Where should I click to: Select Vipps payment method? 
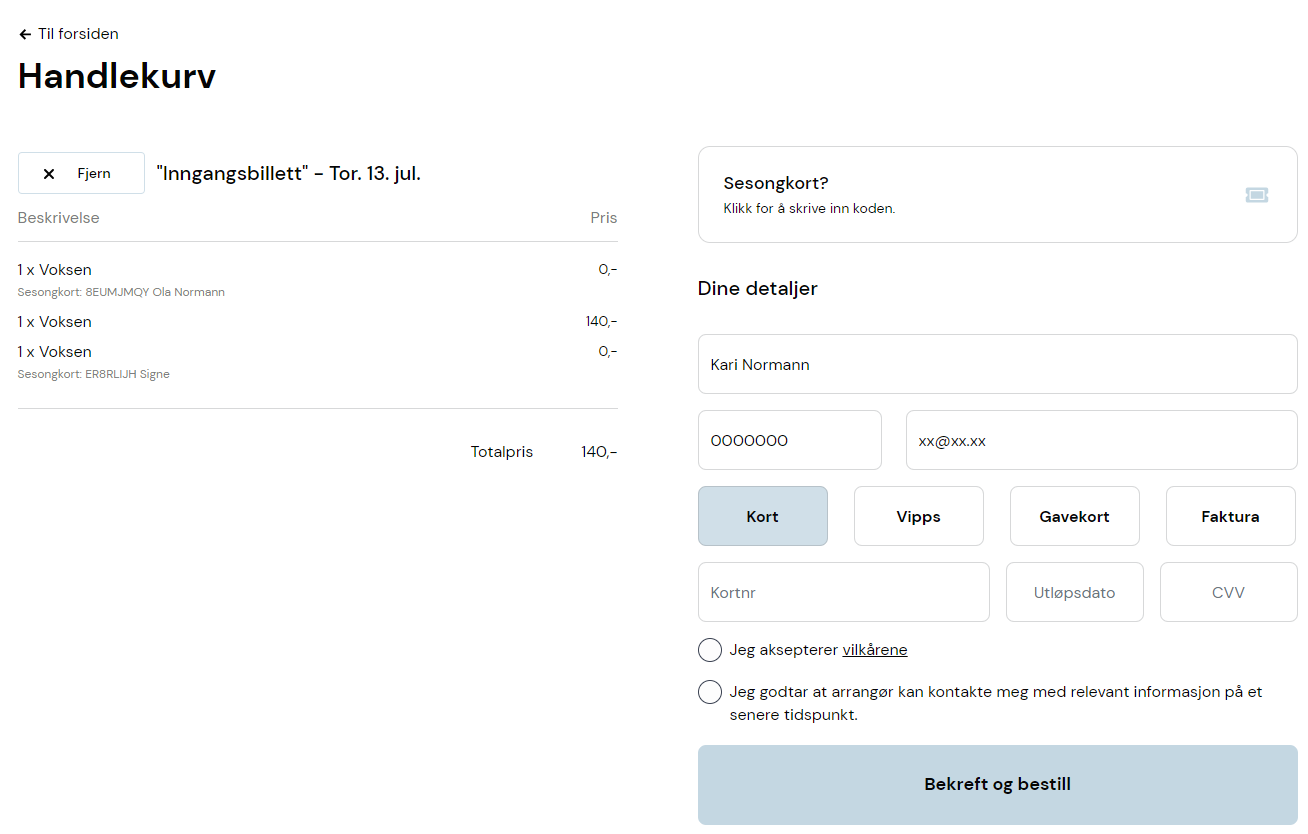(919, 516)
